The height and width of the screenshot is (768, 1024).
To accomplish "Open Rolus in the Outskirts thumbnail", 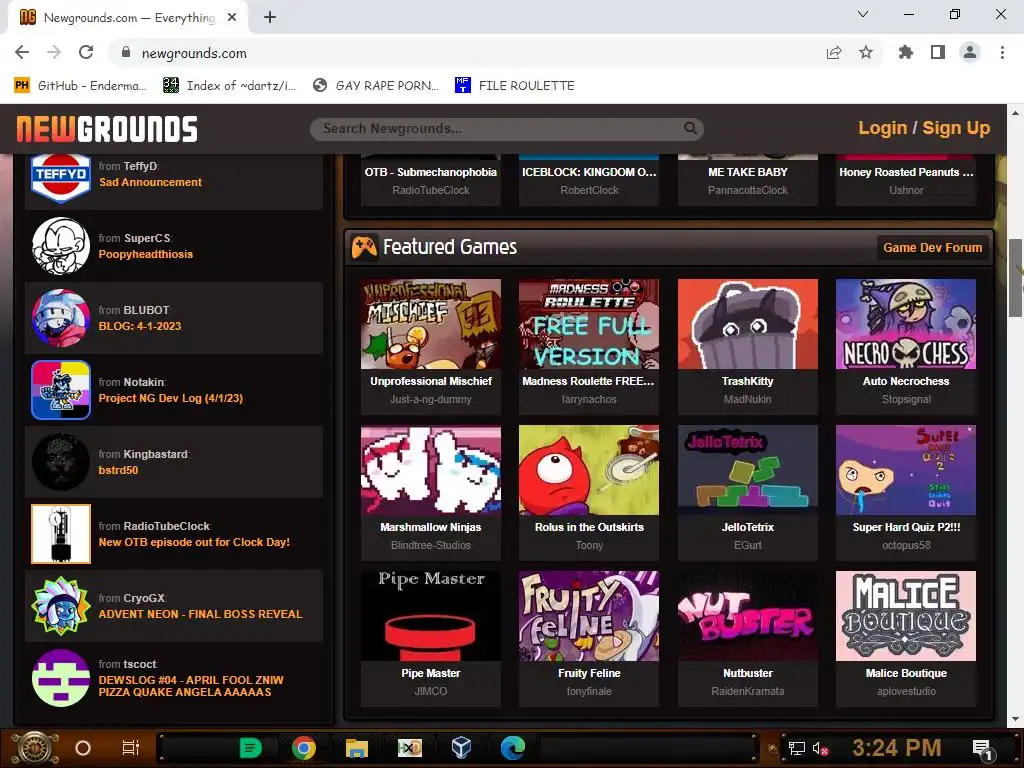I will coord(589,470).
